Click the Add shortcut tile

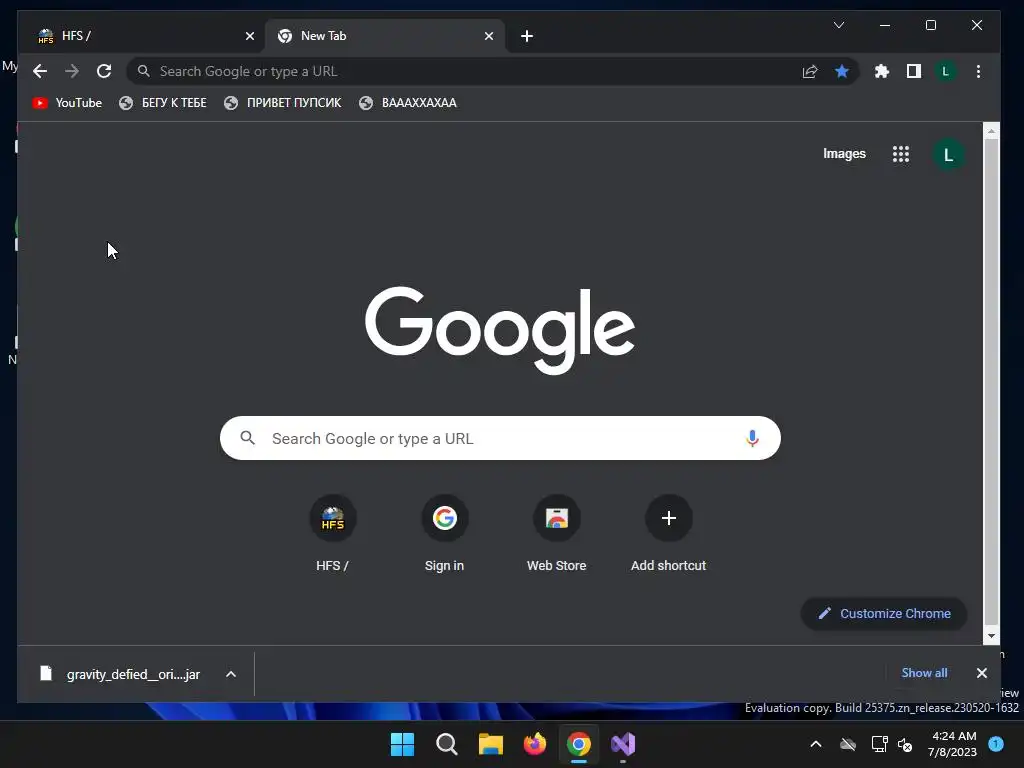[x=668, y=534]
